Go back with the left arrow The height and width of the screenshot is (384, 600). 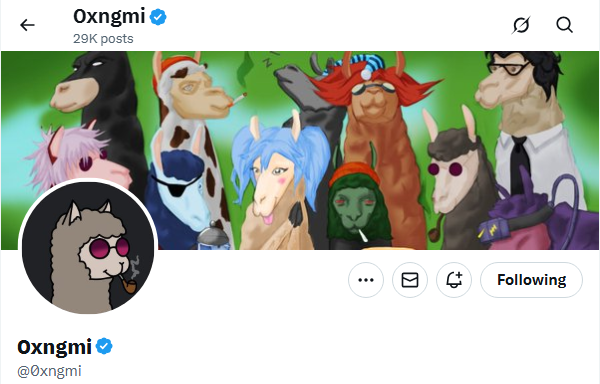coord(27,25)
